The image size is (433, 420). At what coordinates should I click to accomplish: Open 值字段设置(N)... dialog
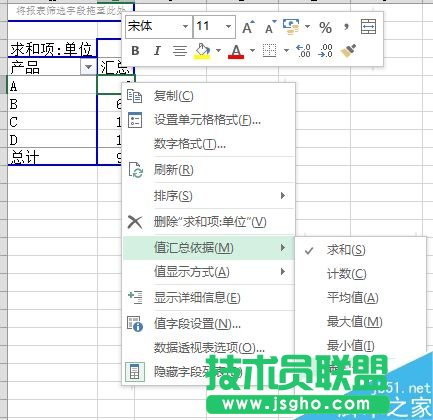click(209, 323)
